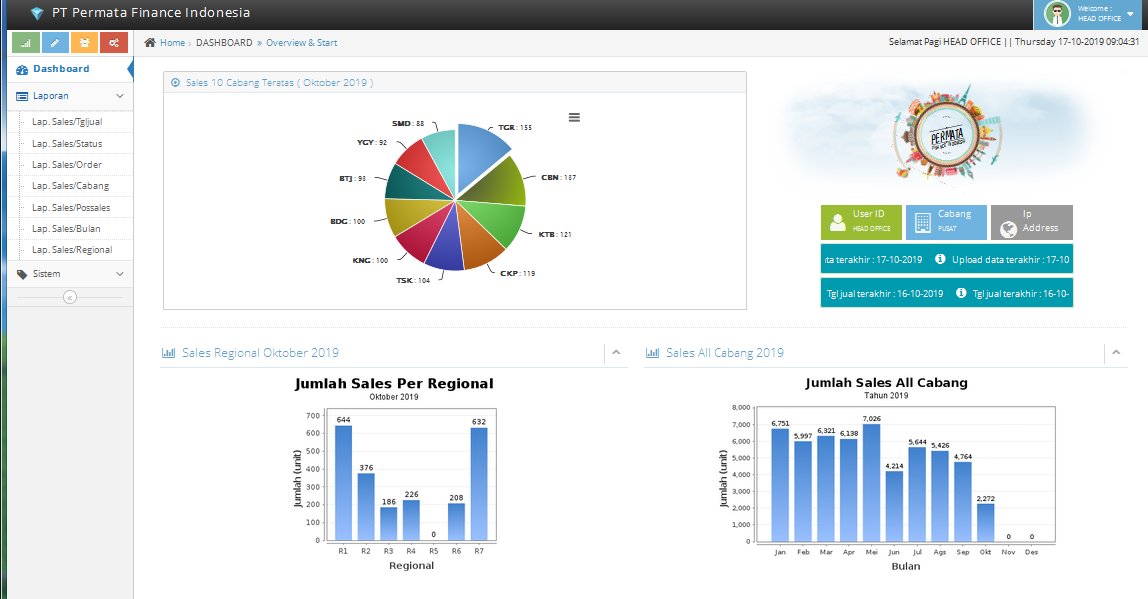Click the Cabang PUSAT building tile

coord(945,222)
